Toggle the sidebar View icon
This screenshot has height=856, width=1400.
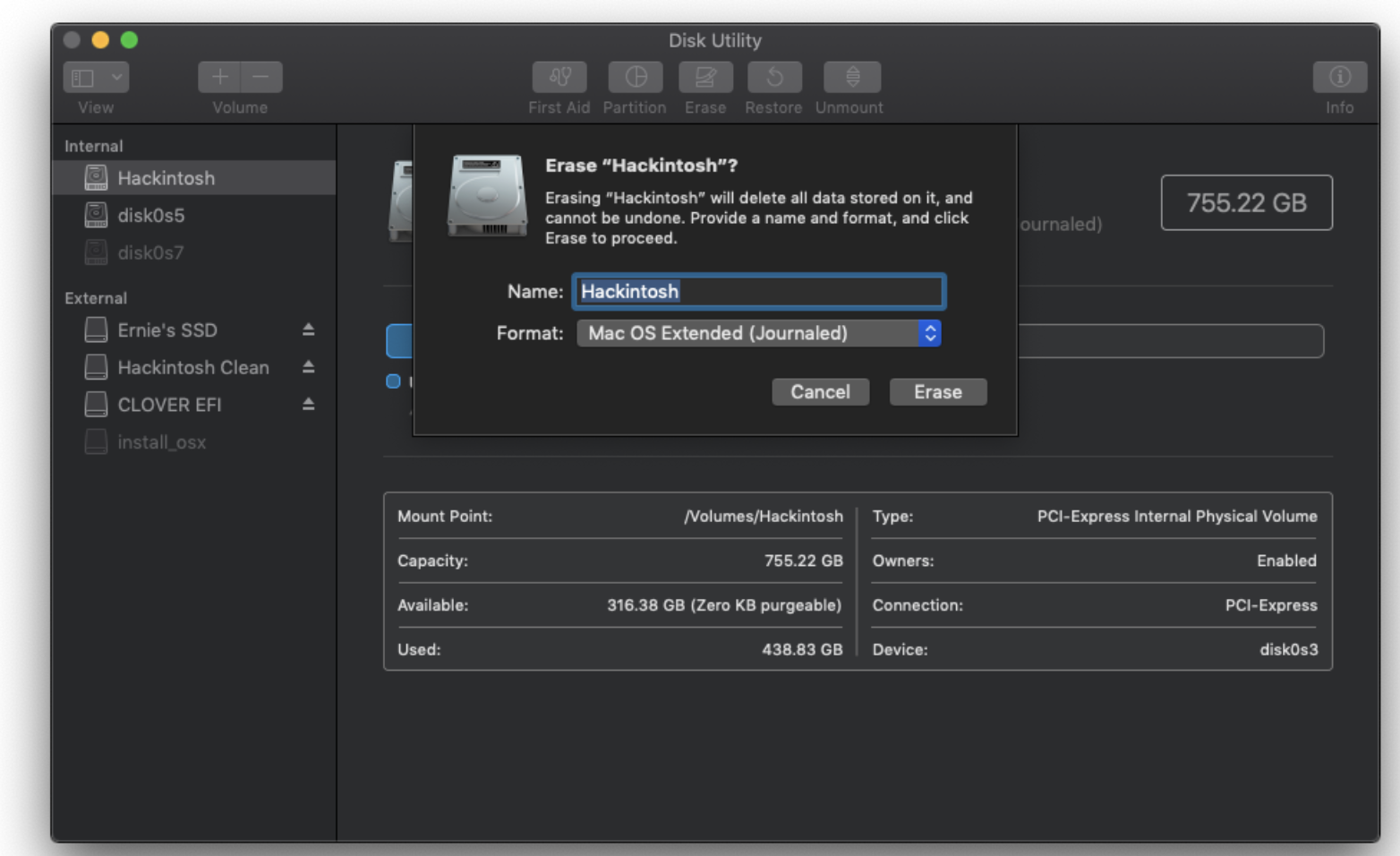point(83,78)
